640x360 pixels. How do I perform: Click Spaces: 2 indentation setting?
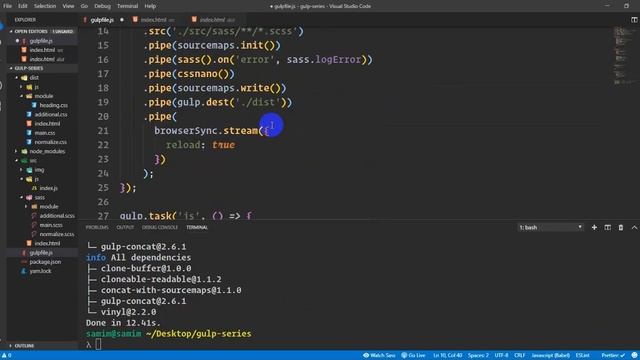coord(478,355)
